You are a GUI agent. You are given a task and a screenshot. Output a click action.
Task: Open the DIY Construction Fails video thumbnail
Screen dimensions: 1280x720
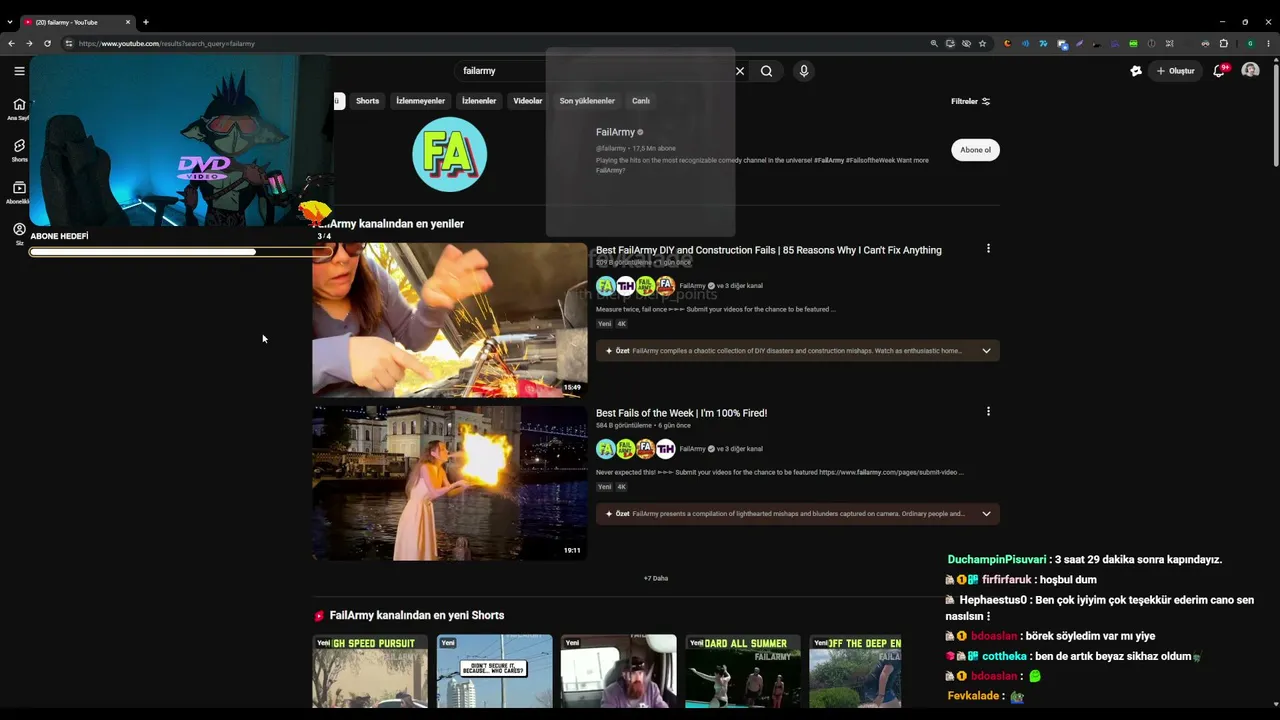(450, 320)
